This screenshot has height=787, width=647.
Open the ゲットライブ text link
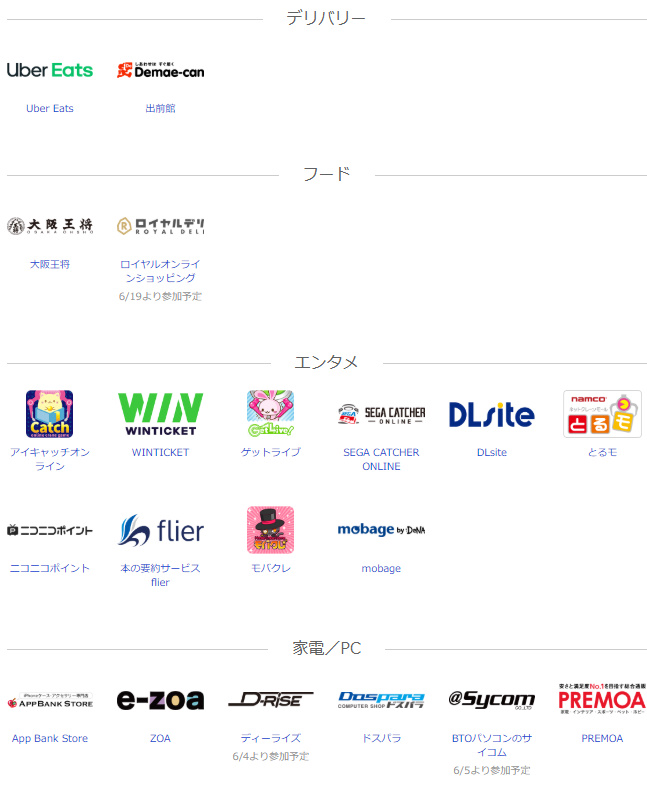271,452
